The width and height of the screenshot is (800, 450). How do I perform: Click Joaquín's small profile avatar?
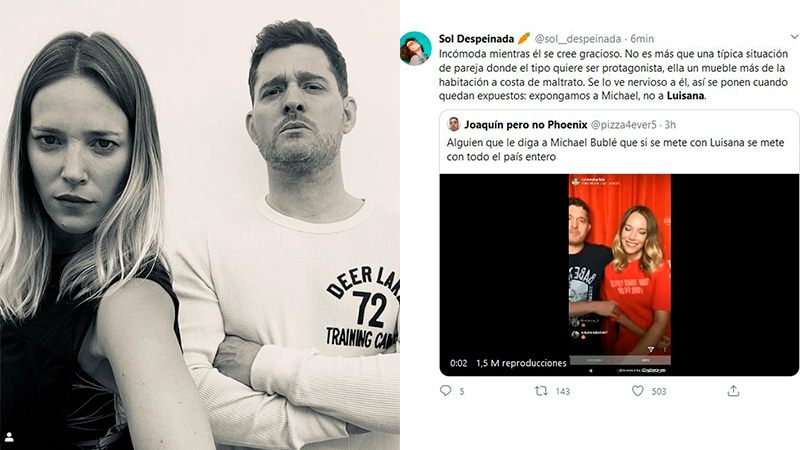(x=453, y=124)
